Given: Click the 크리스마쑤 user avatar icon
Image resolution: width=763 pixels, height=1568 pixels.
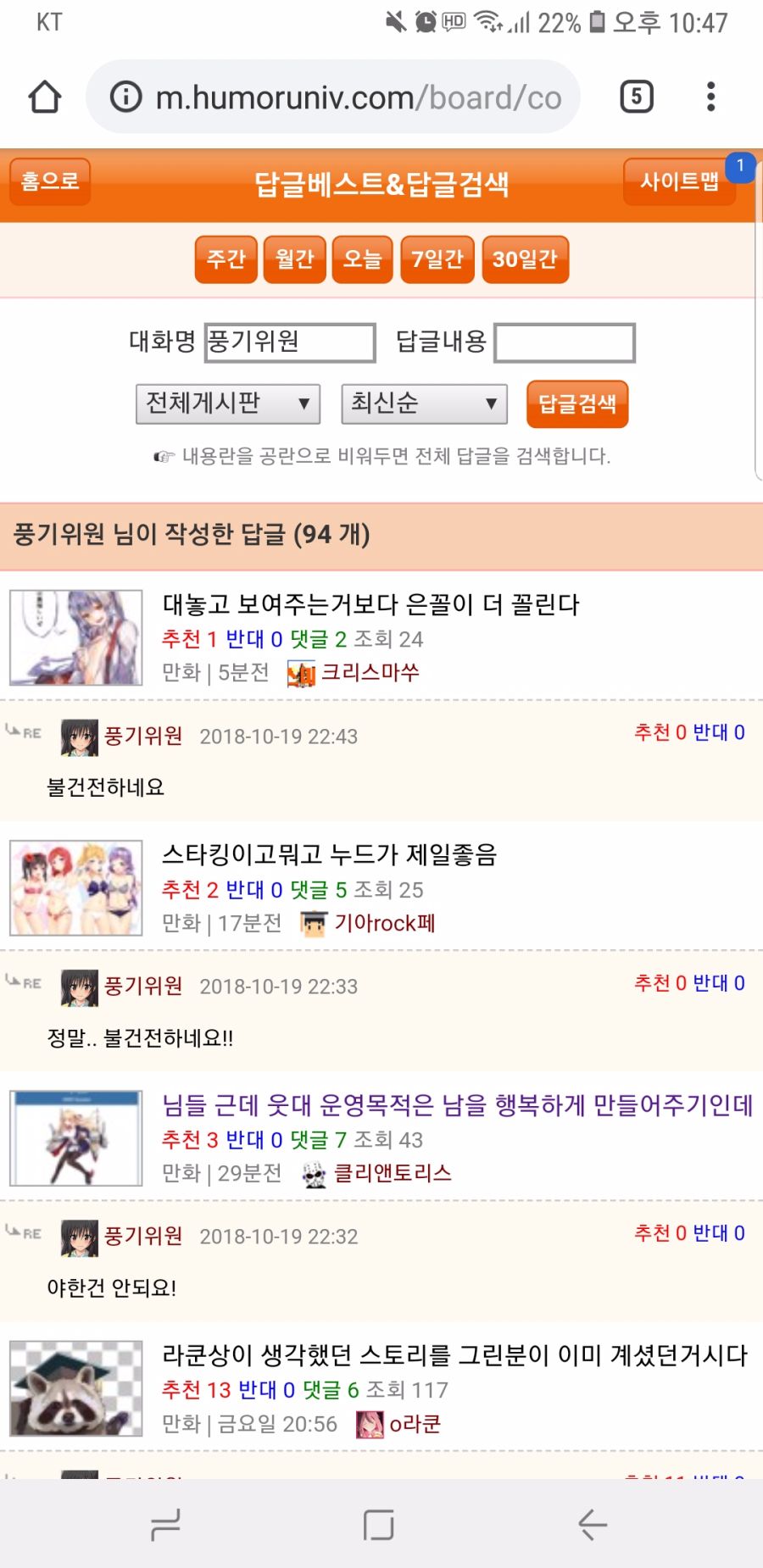Looking at the screenshot, I should tap(301, 674).
